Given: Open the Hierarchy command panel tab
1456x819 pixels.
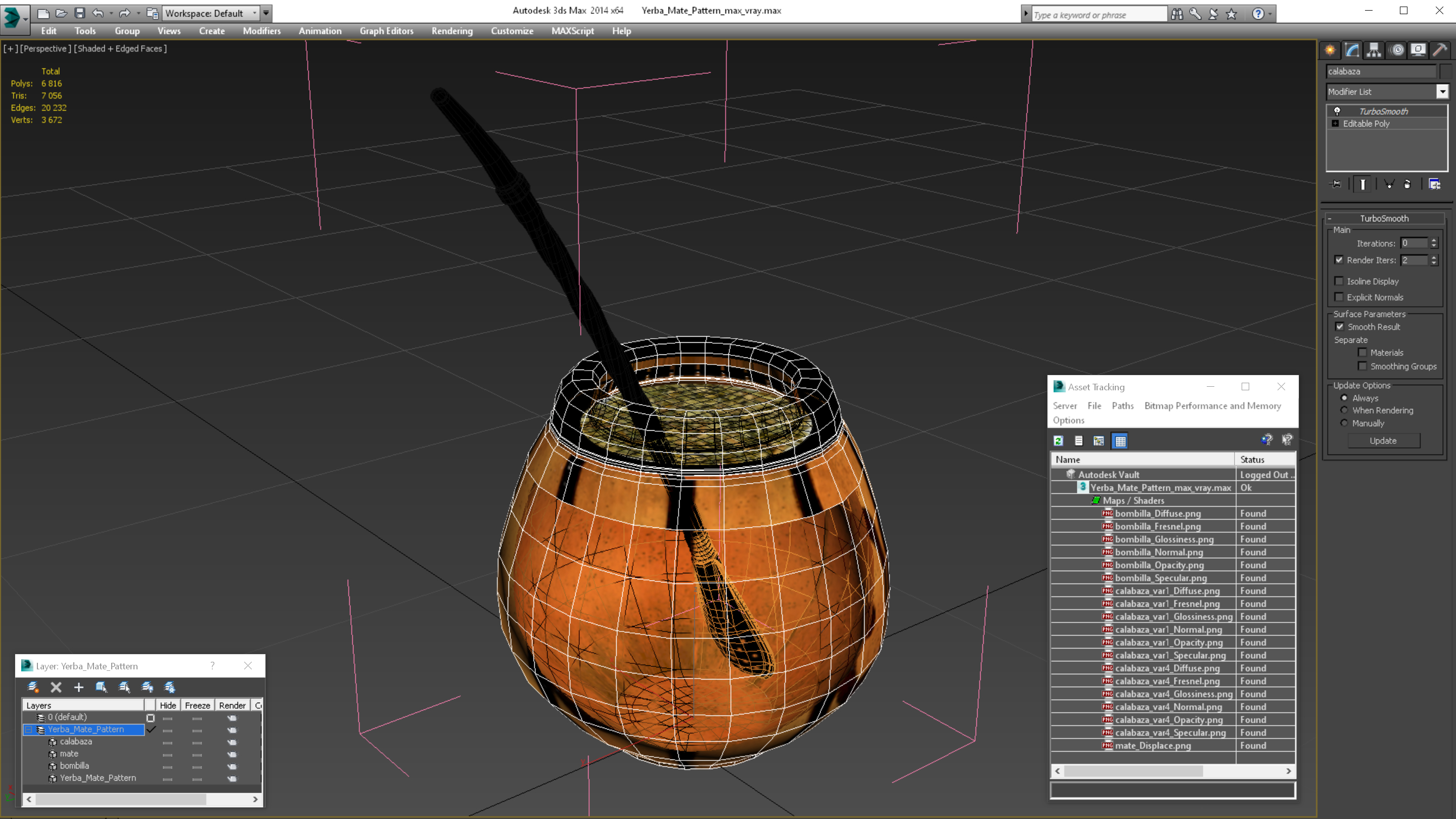Looking at the screenshot, I should coord(1374,51).
